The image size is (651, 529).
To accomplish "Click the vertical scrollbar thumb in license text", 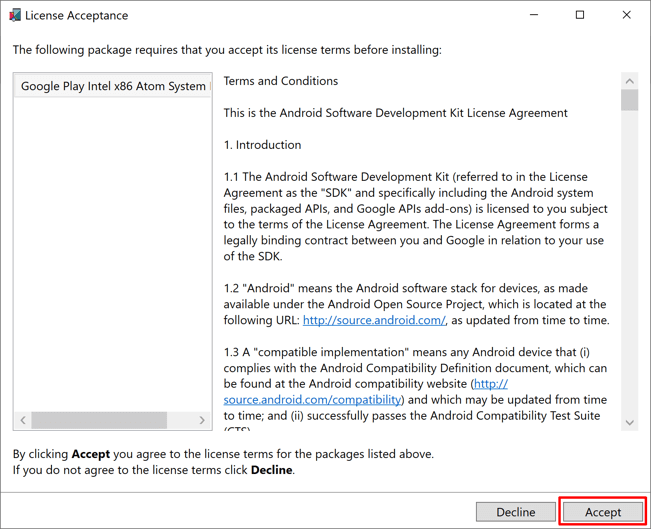I will 629,100.
